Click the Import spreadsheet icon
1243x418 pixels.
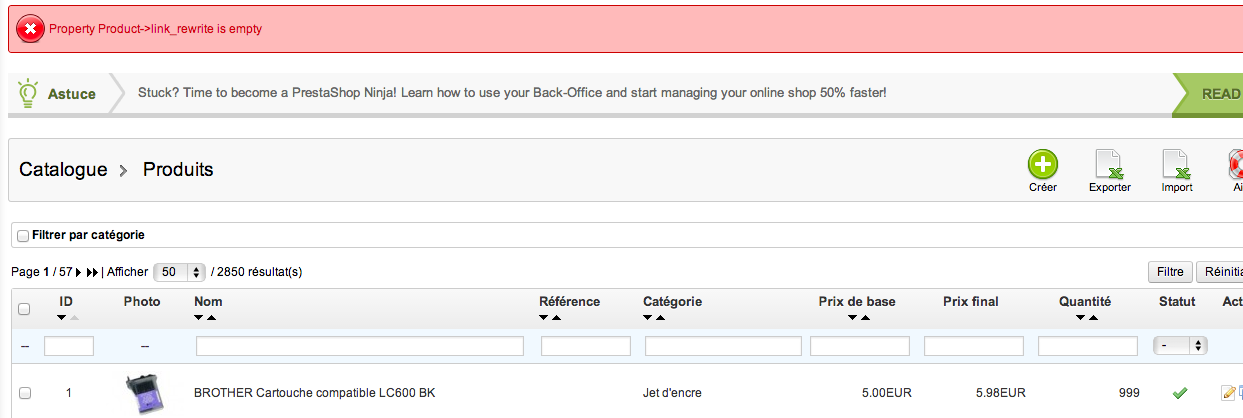tap(1176, 164)
